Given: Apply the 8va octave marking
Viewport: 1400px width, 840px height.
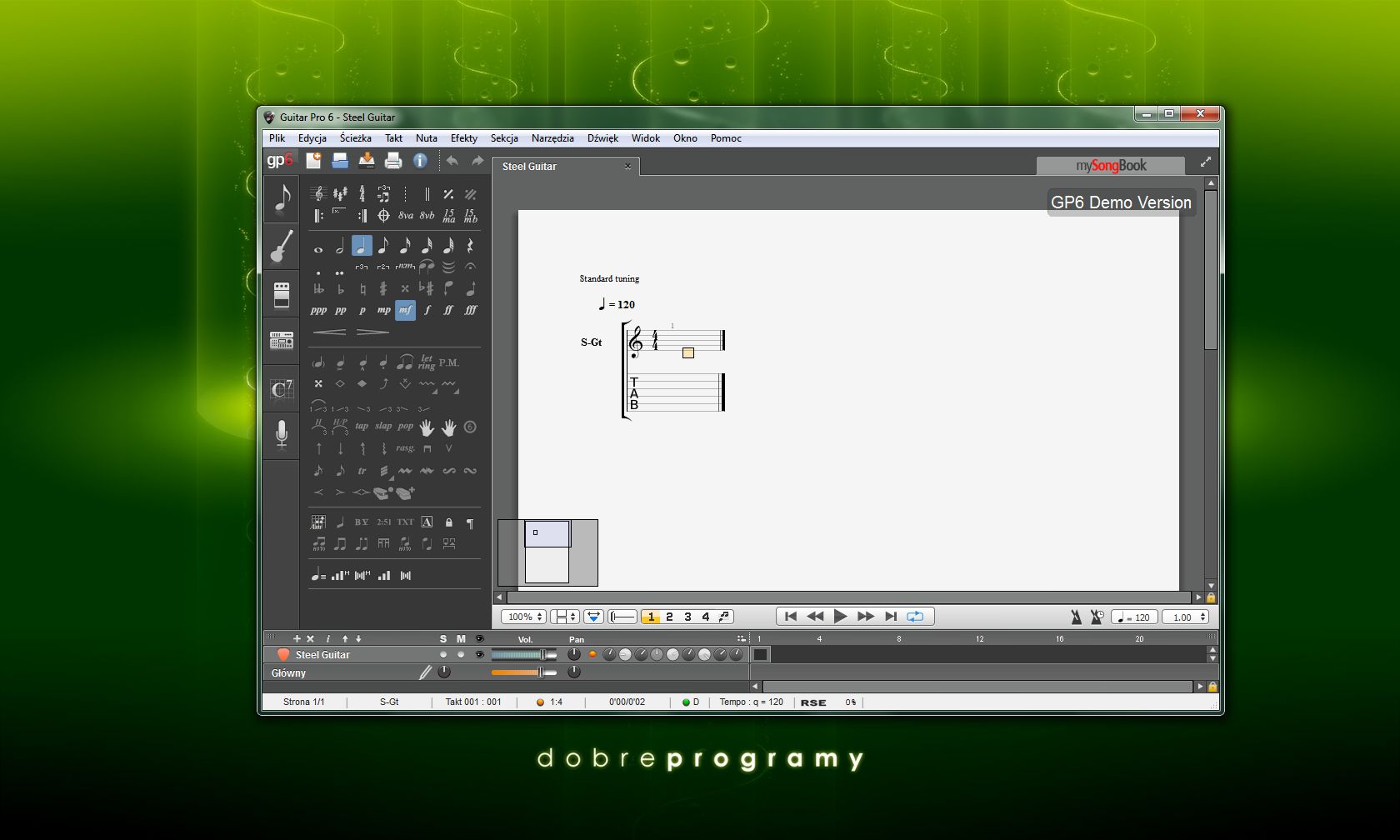Looking at the screenshot, I should pyautogui.click(x=405, y=215).
